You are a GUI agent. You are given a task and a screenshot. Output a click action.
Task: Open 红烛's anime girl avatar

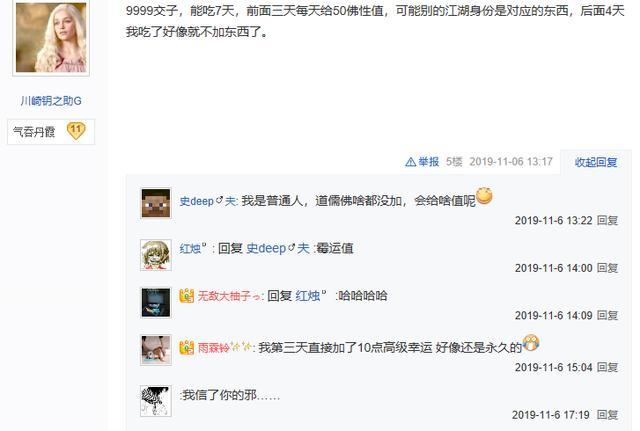pyautogui.click(x=156, y=255)
